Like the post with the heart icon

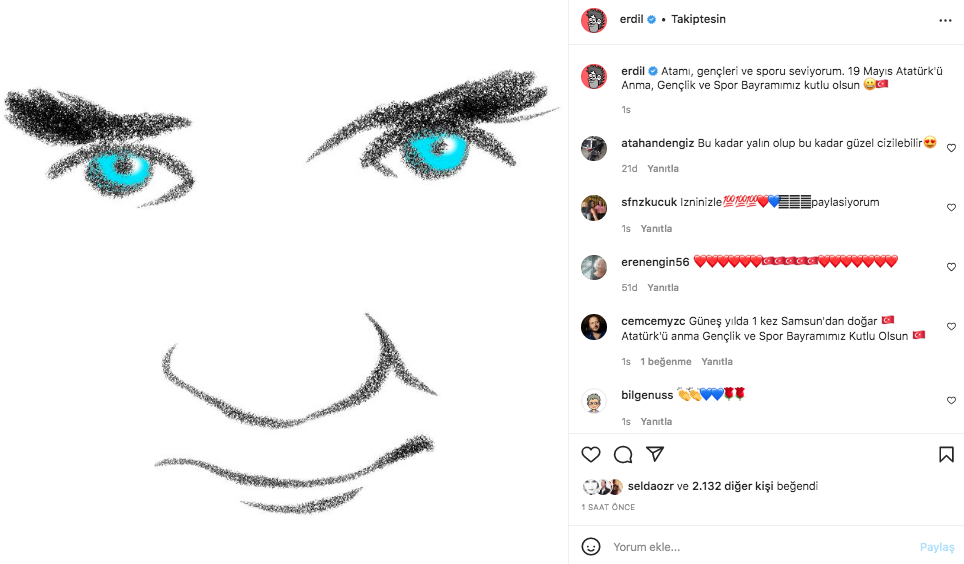[591, 455]
